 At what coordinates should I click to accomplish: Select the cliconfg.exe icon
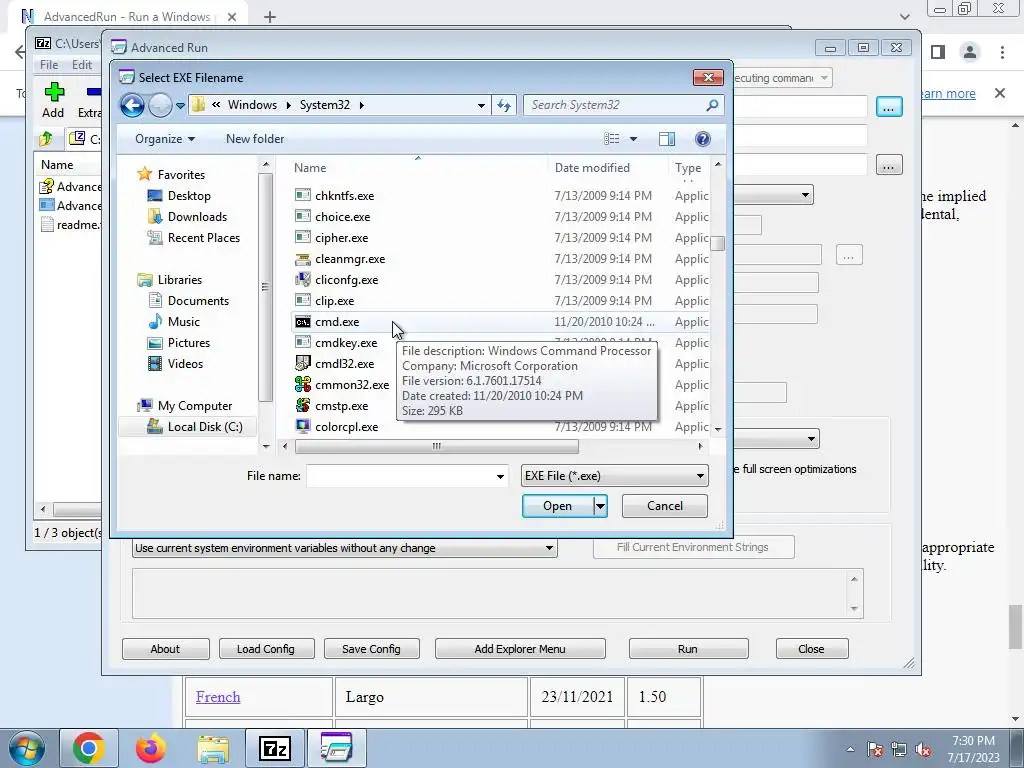coord(302,280)
